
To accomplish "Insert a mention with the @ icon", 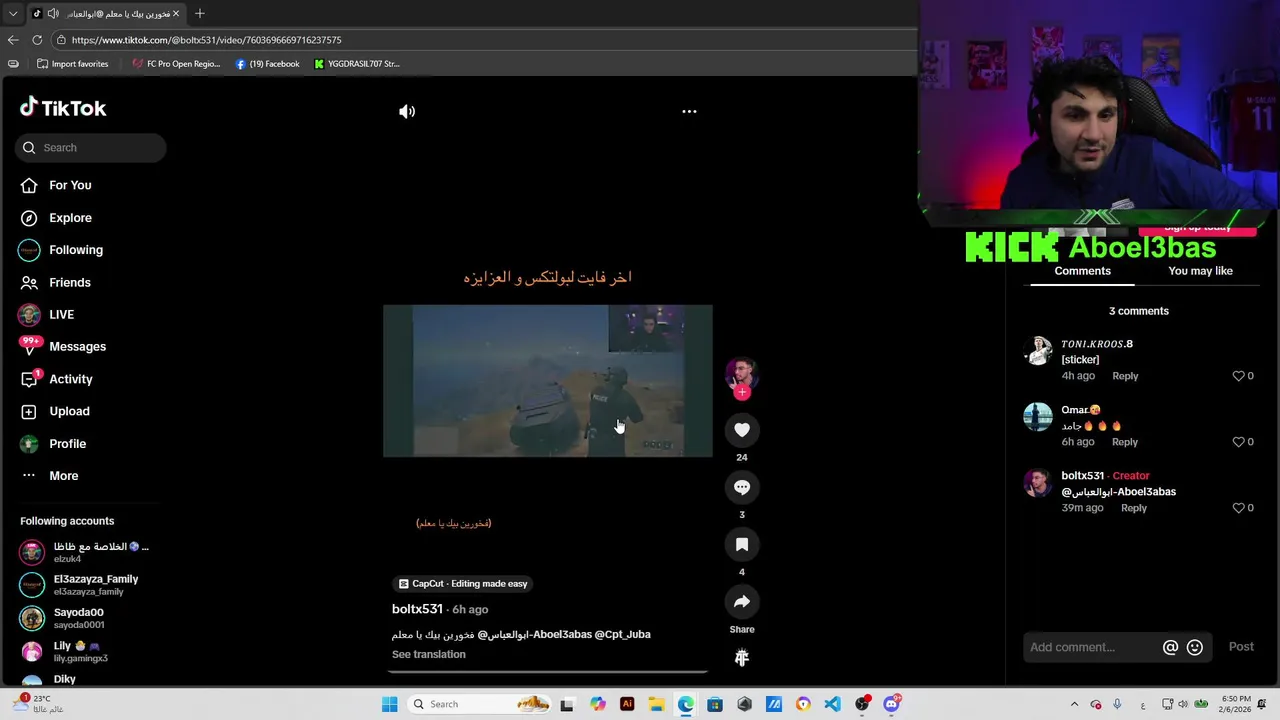I will pyautogui.click(x=1170, y=647).
